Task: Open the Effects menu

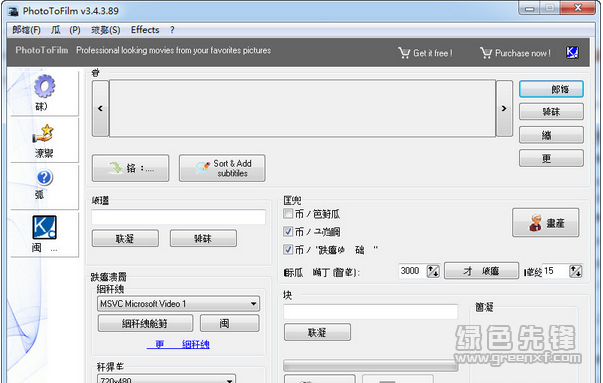Action: pos(145,30)
